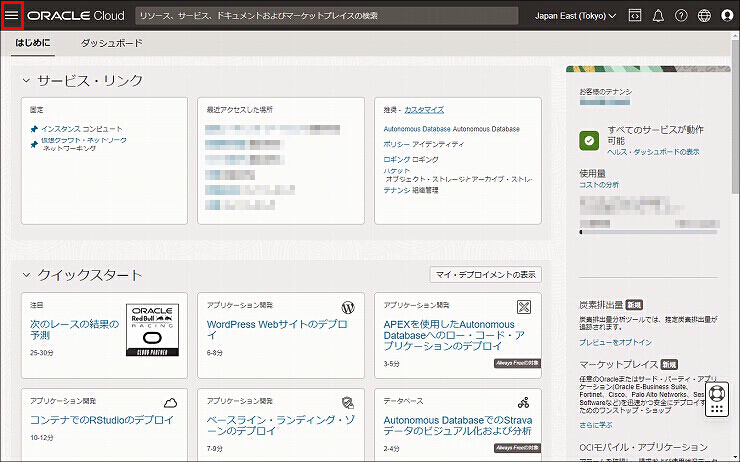740x462 pixels.
Task: Click the pin icon next to 仮想クラウド・ネットワーク
Action: point(34,144)
